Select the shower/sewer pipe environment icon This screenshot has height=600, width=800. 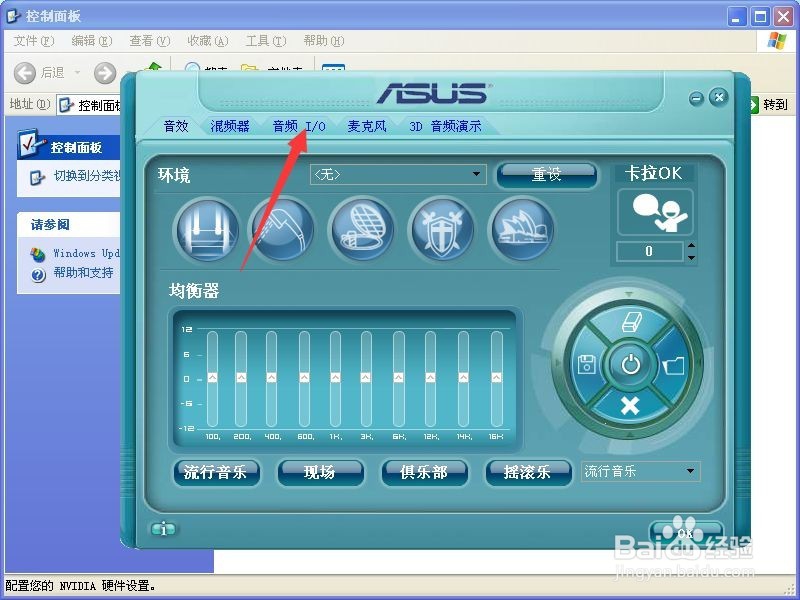click(x=283, y=229)
